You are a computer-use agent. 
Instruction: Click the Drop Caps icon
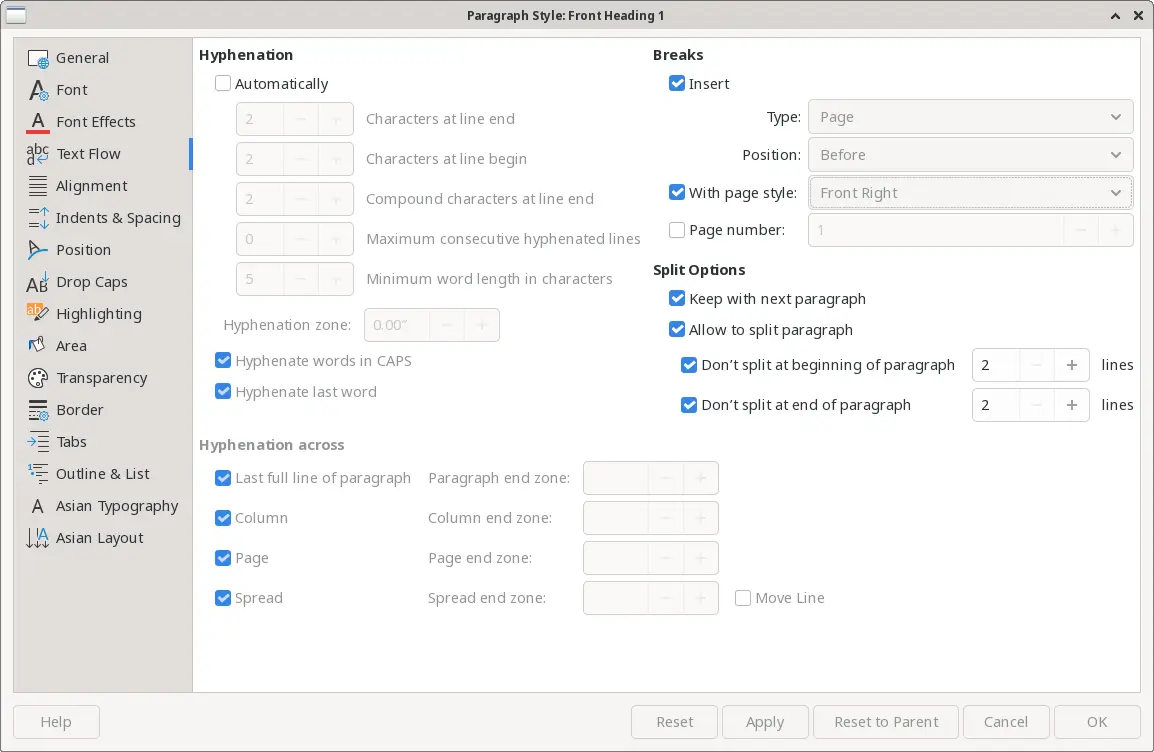(x=38, y=282)
